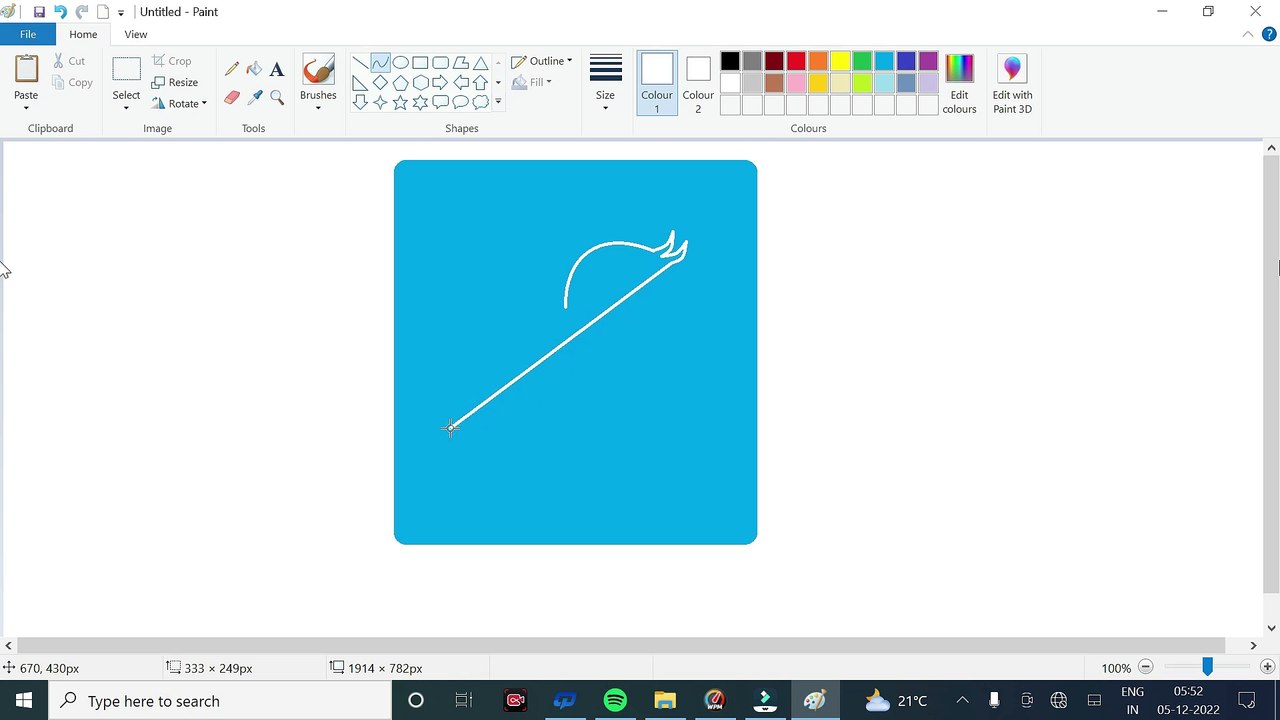The width and height of the screenshot is (1280, 720).
Task: Activate Colour 1 foreground selector
Action: (657, 82)
